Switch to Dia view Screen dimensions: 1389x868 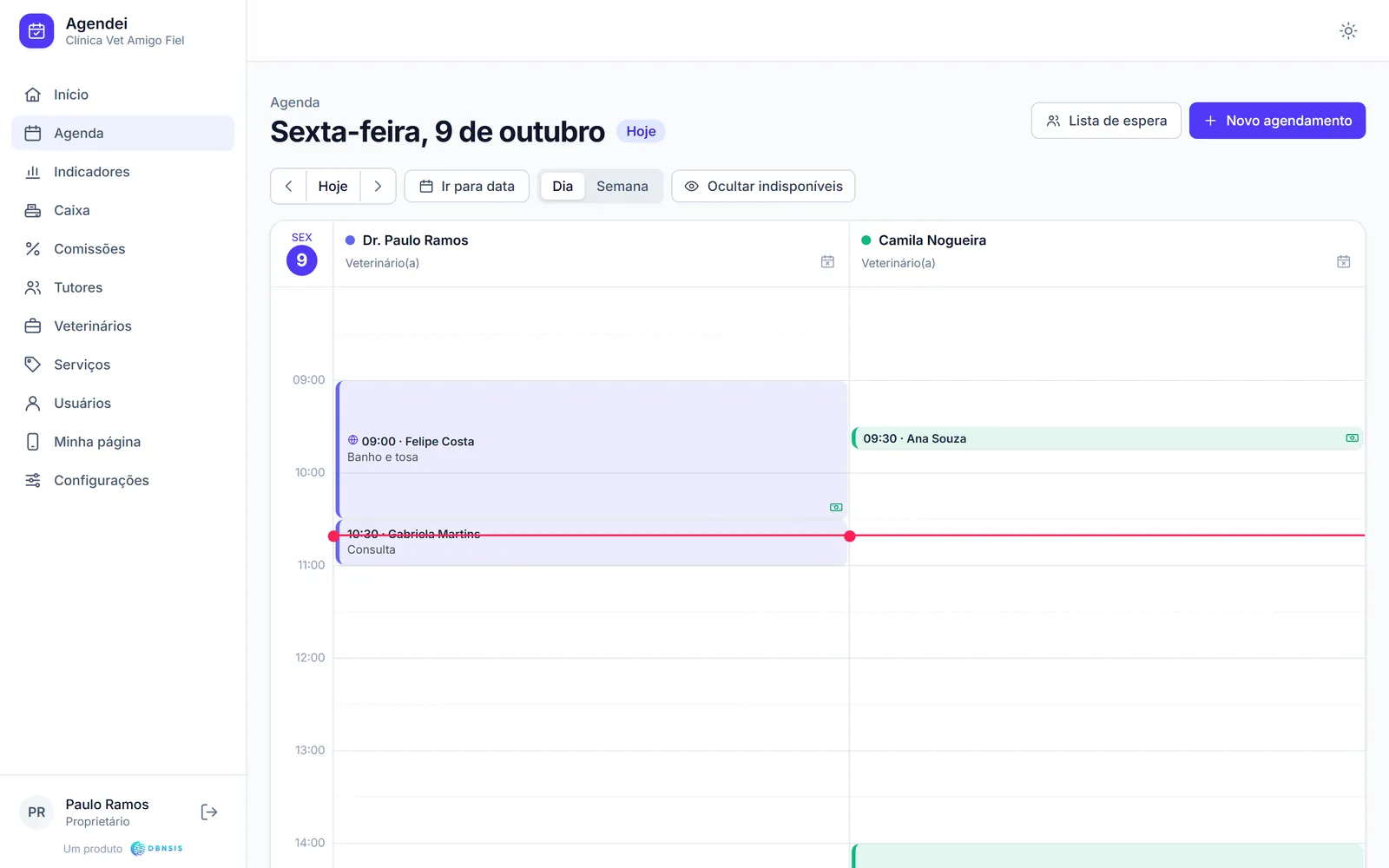pos(563,187)
